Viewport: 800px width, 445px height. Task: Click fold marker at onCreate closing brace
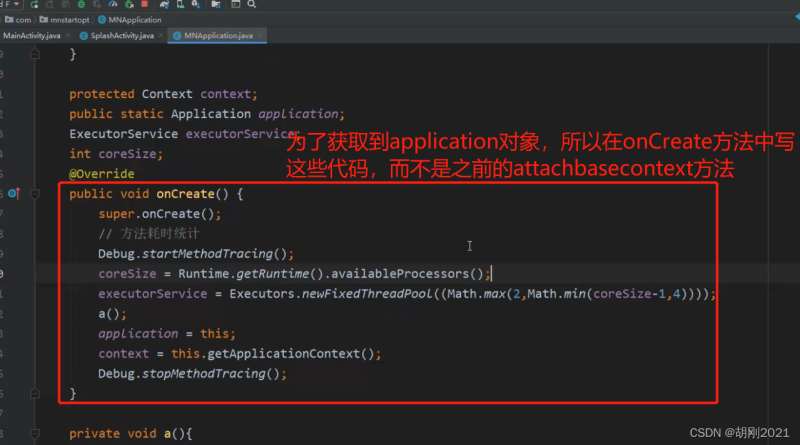click(x=35, y=394)
